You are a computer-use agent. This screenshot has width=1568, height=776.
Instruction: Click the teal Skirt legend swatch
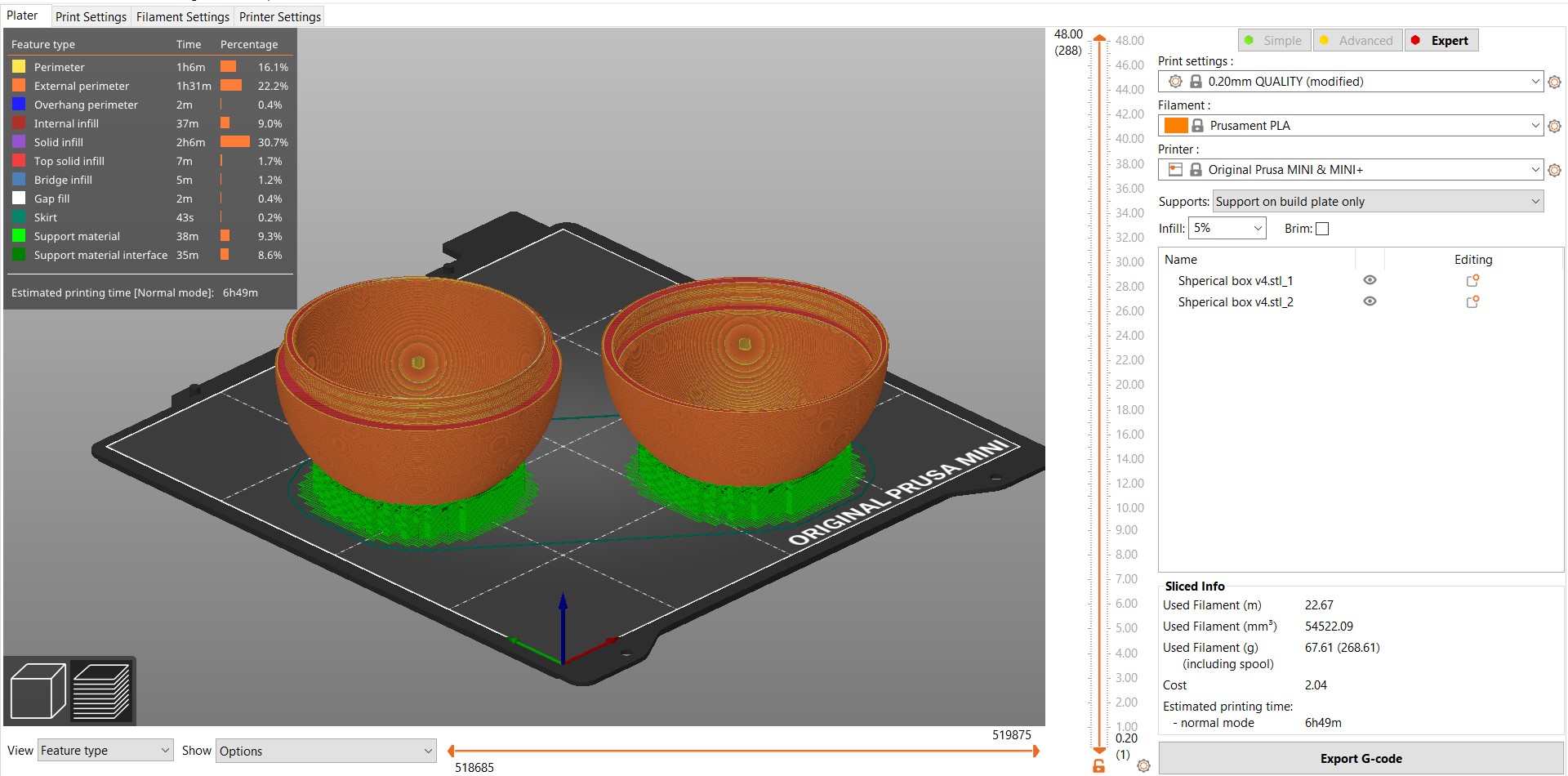point(19,217)
